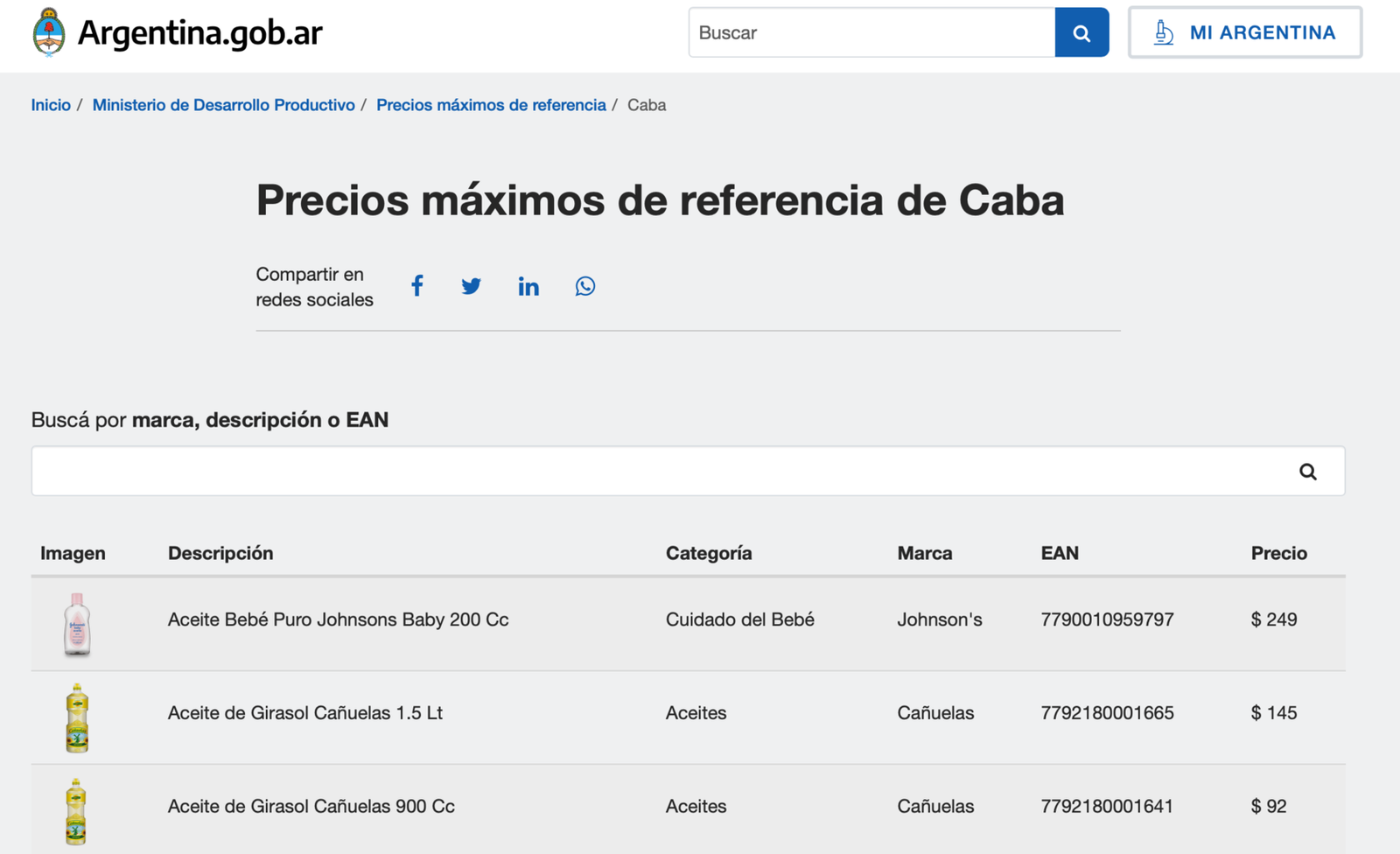This screenshot has width=1400, height=854.
Task: Select 'Aceite de Girasol Cañuelas 900 Cc'
Action: click(311, 806)
